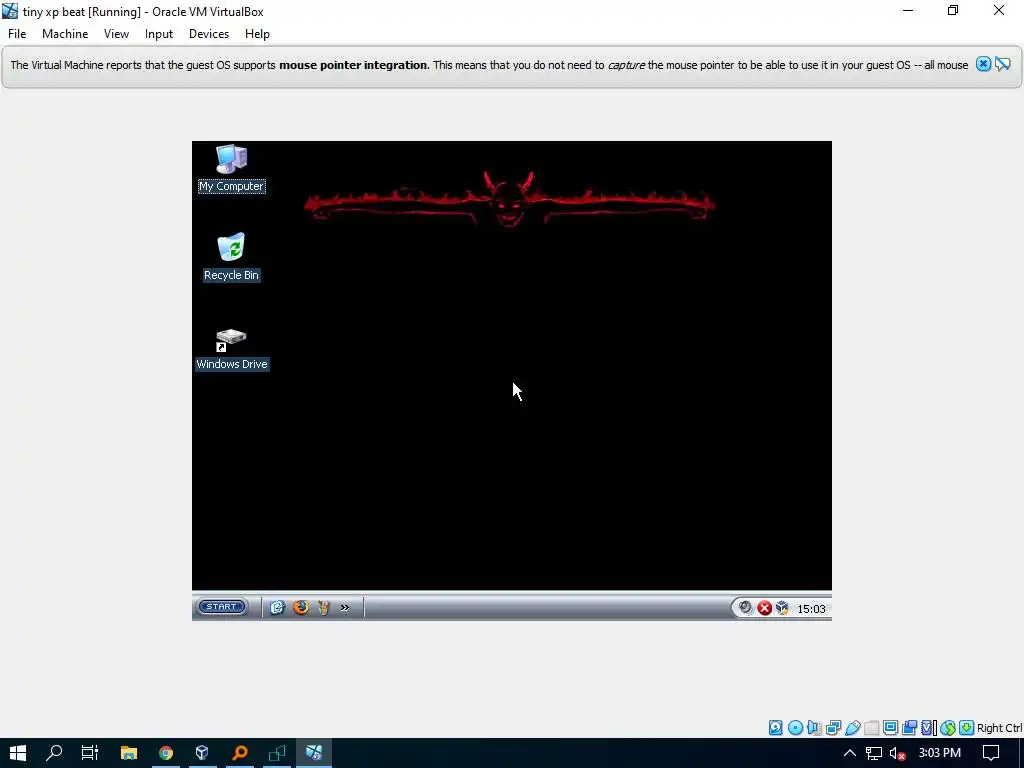
Task: Open Windows taskbar search
Action: [x=54, y=753]
